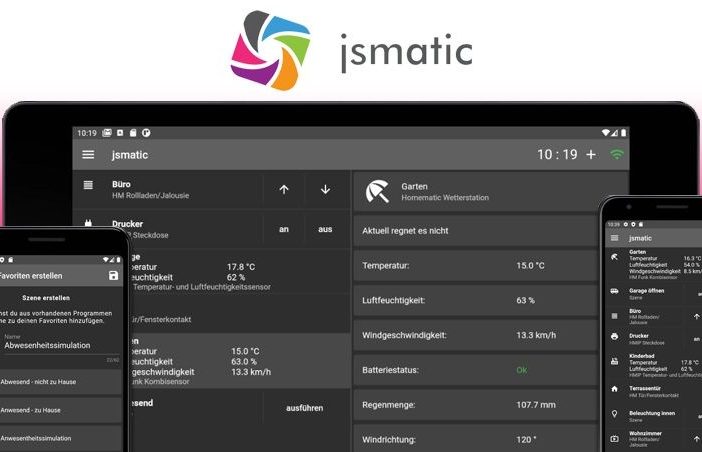Tap 'Kinderbad' entry on right phone
The width and height of the screenshot is (702, 452).
point(642,356)
